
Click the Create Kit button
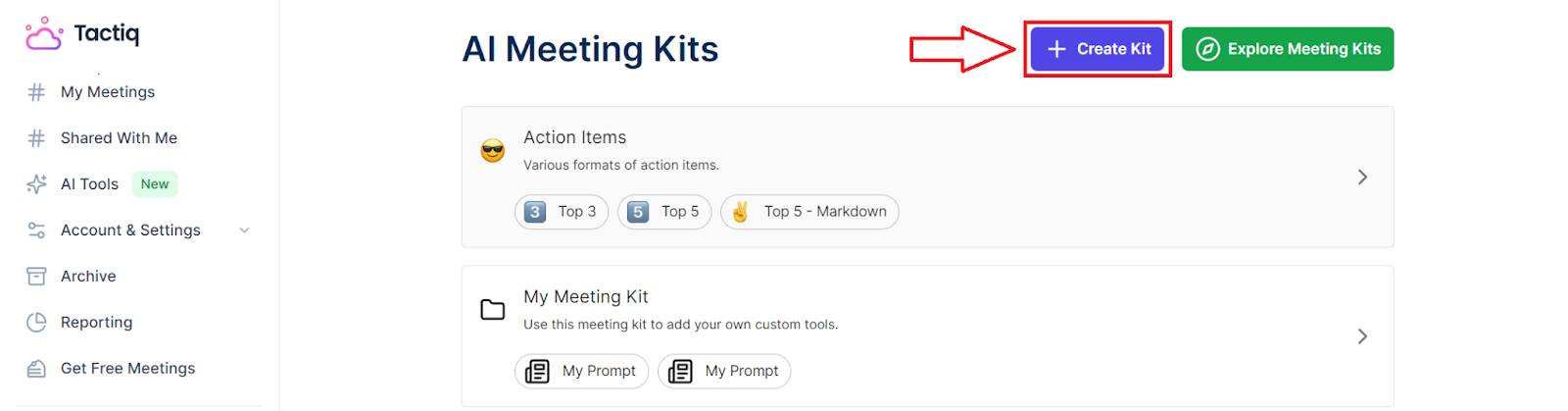pos(1098,49)
